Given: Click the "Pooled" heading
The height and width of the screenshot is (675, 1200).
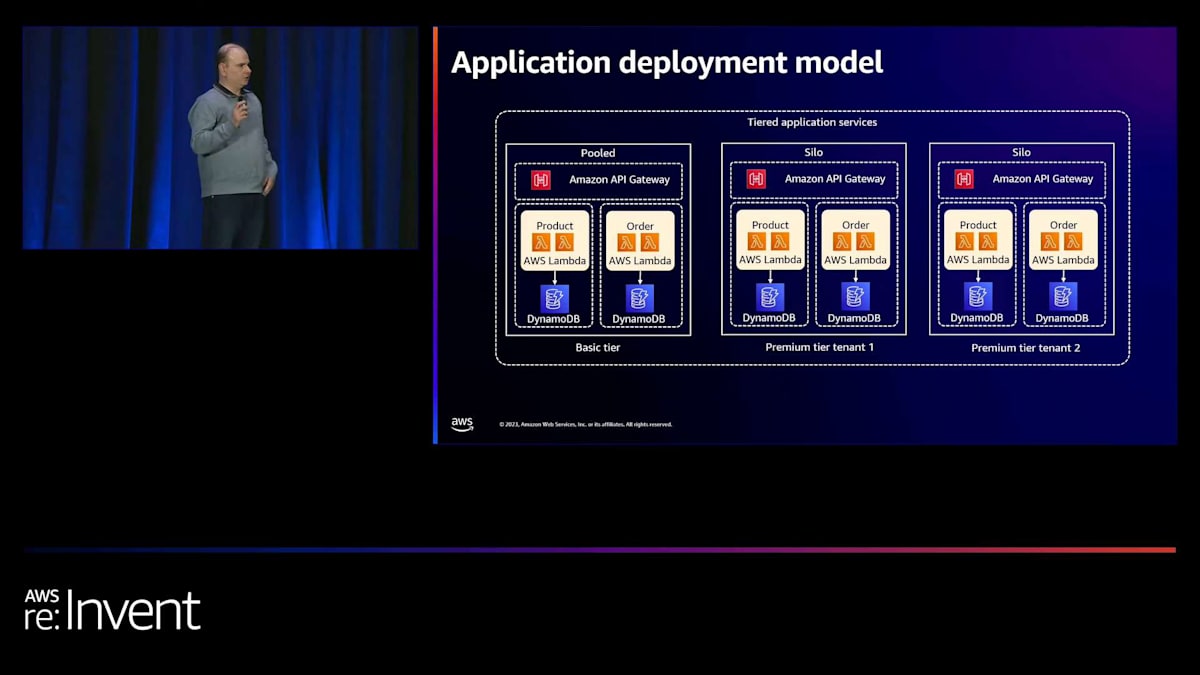Looking at the screenshot, I should point(598,153).
